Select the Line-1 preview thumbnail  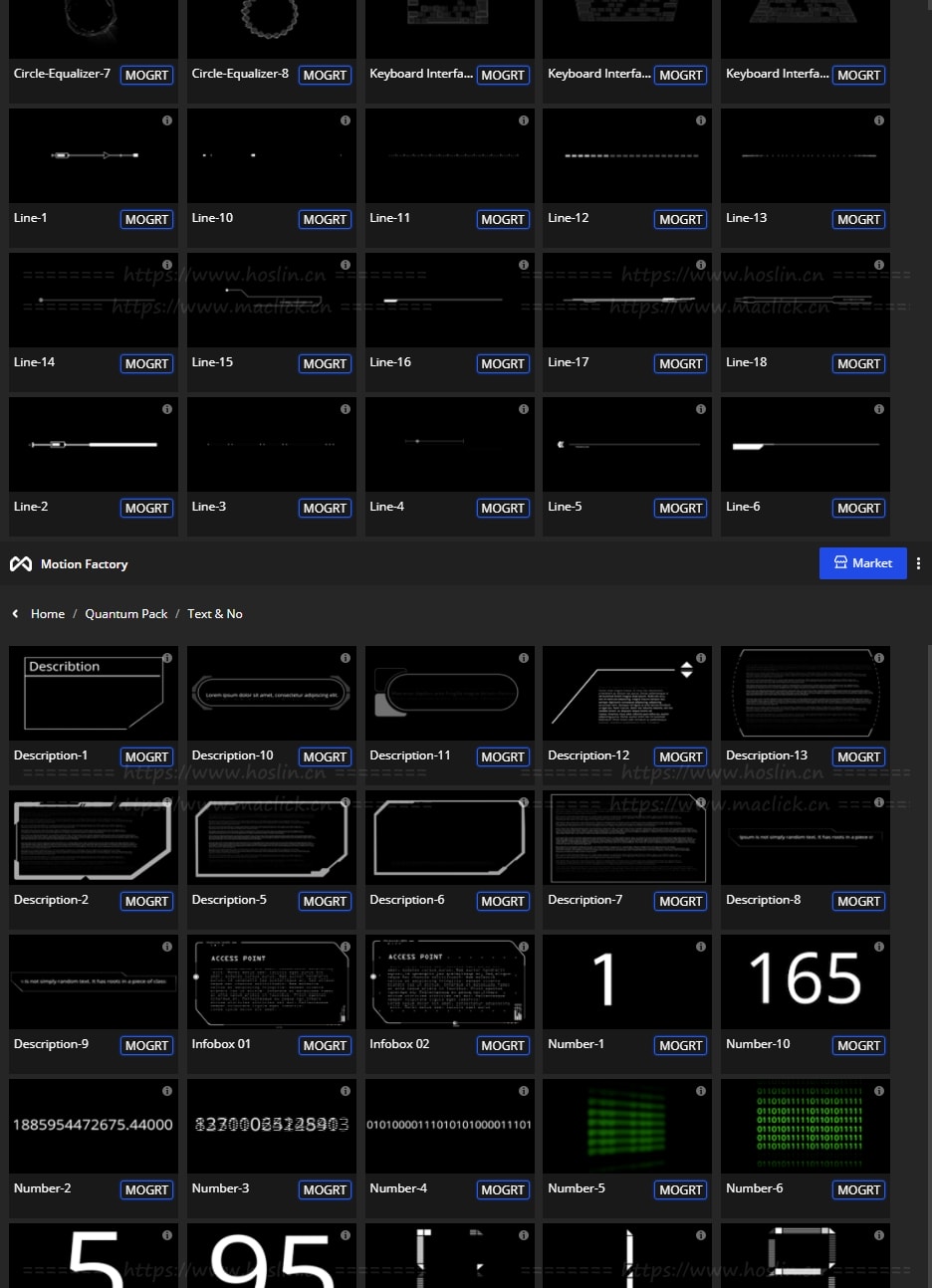point(94,155)
